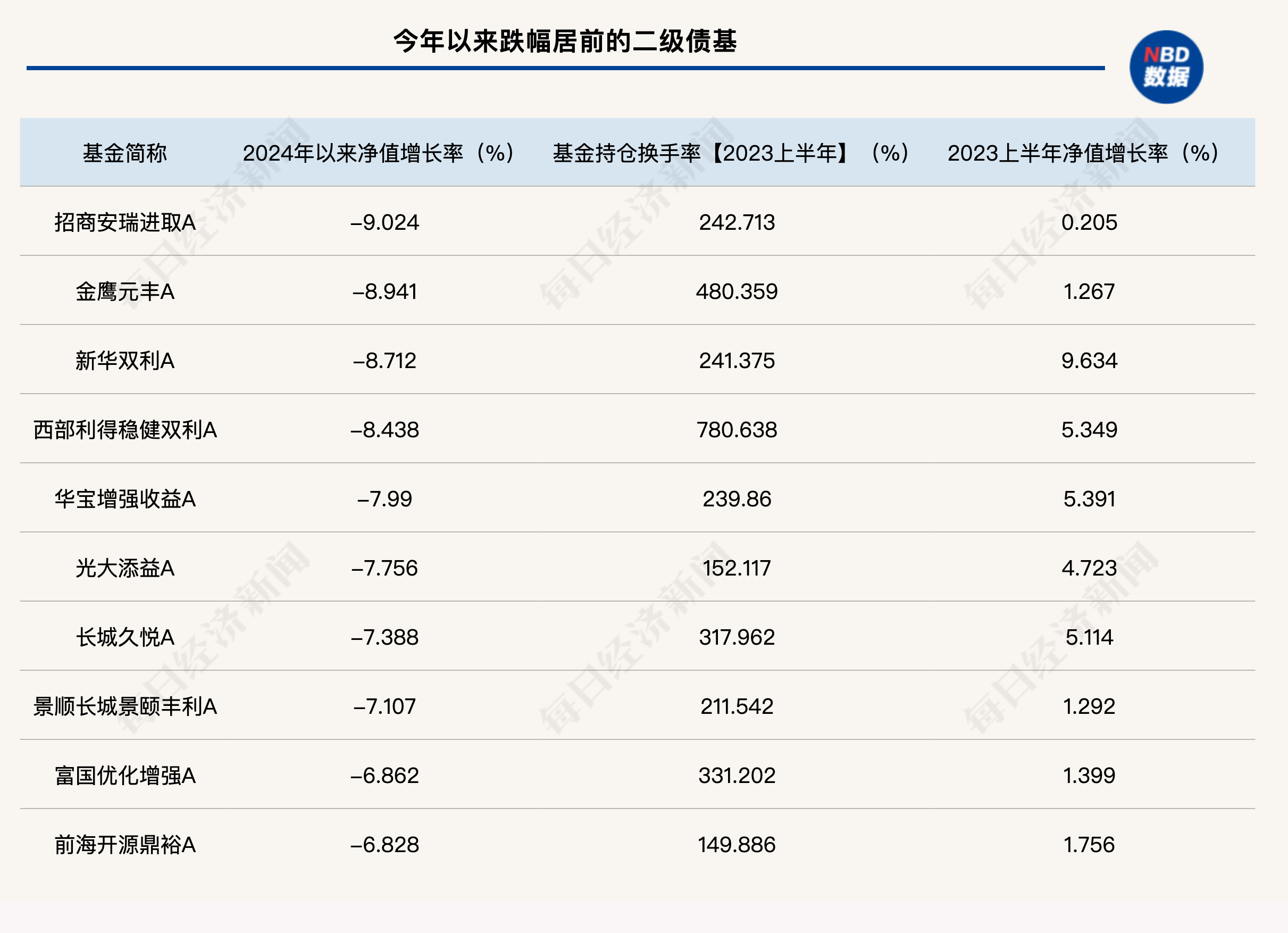1288x933 pixels.
Task: Select fund name 新华双利A
Action: click(x=125, y=361)
